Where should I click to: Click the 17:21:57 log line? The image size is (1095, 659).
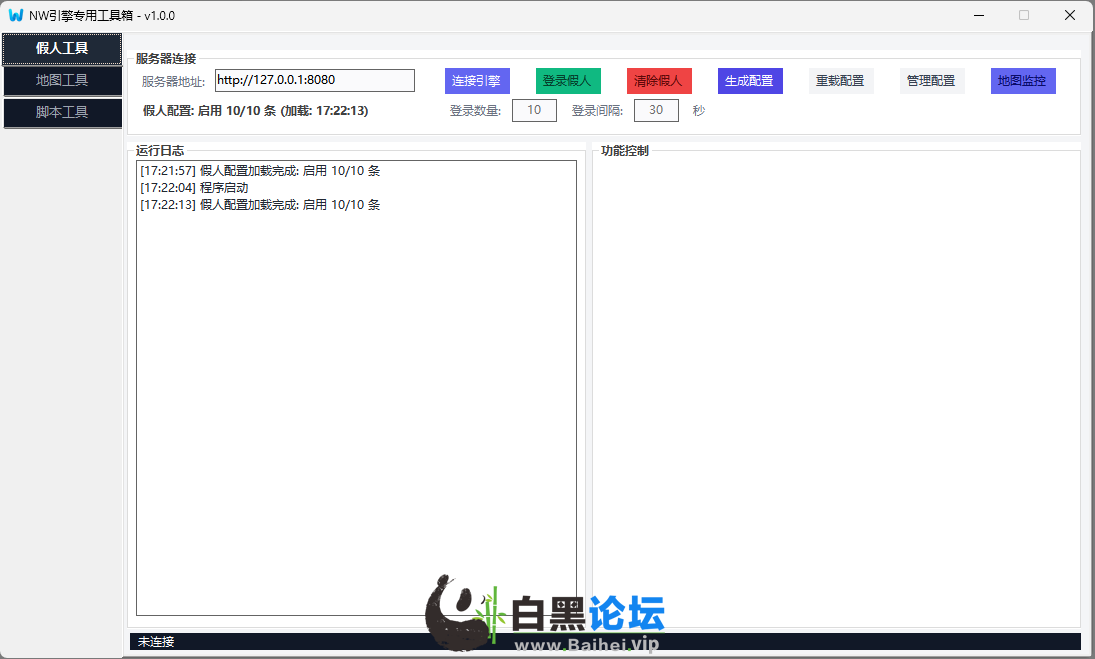260,171
